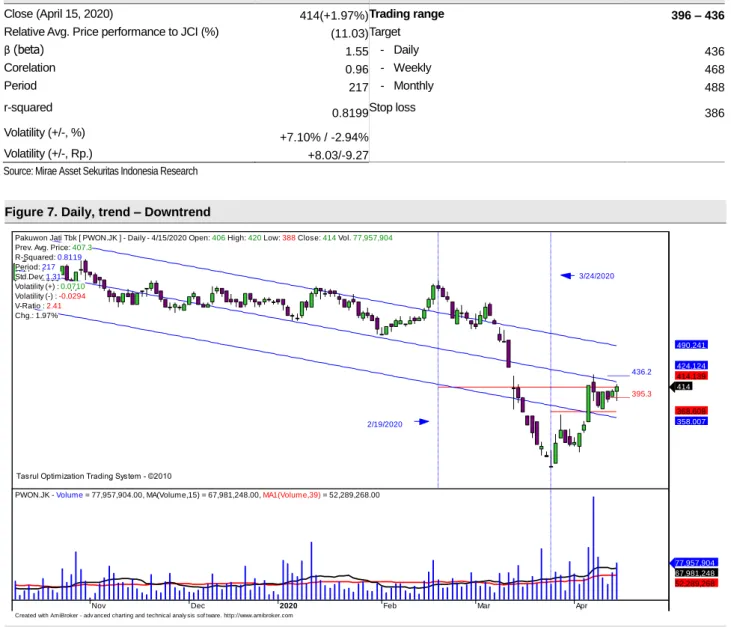Select the stop loss value '386'

pyautogui.click(x=715, y=113)
